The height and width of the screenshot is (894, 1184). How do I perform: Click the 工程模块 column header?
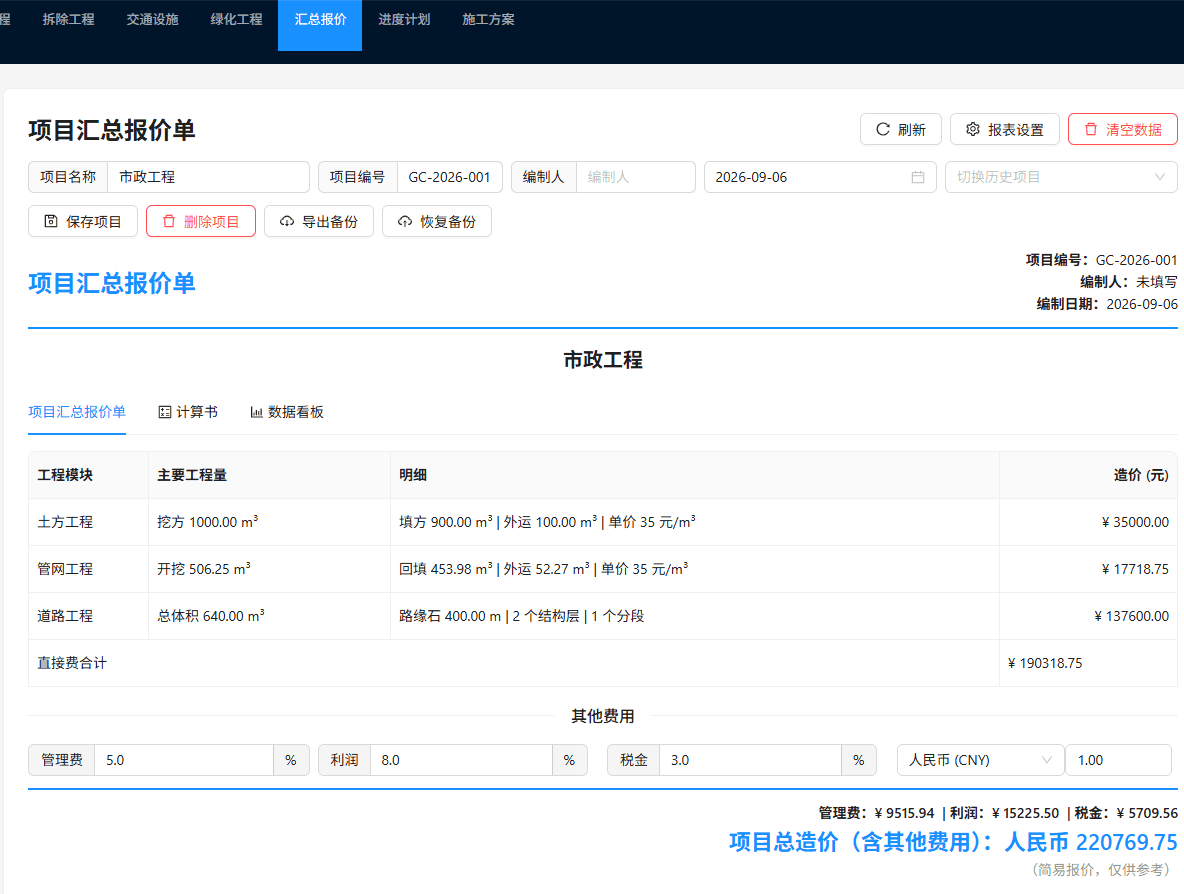click(x=88, y=475)
